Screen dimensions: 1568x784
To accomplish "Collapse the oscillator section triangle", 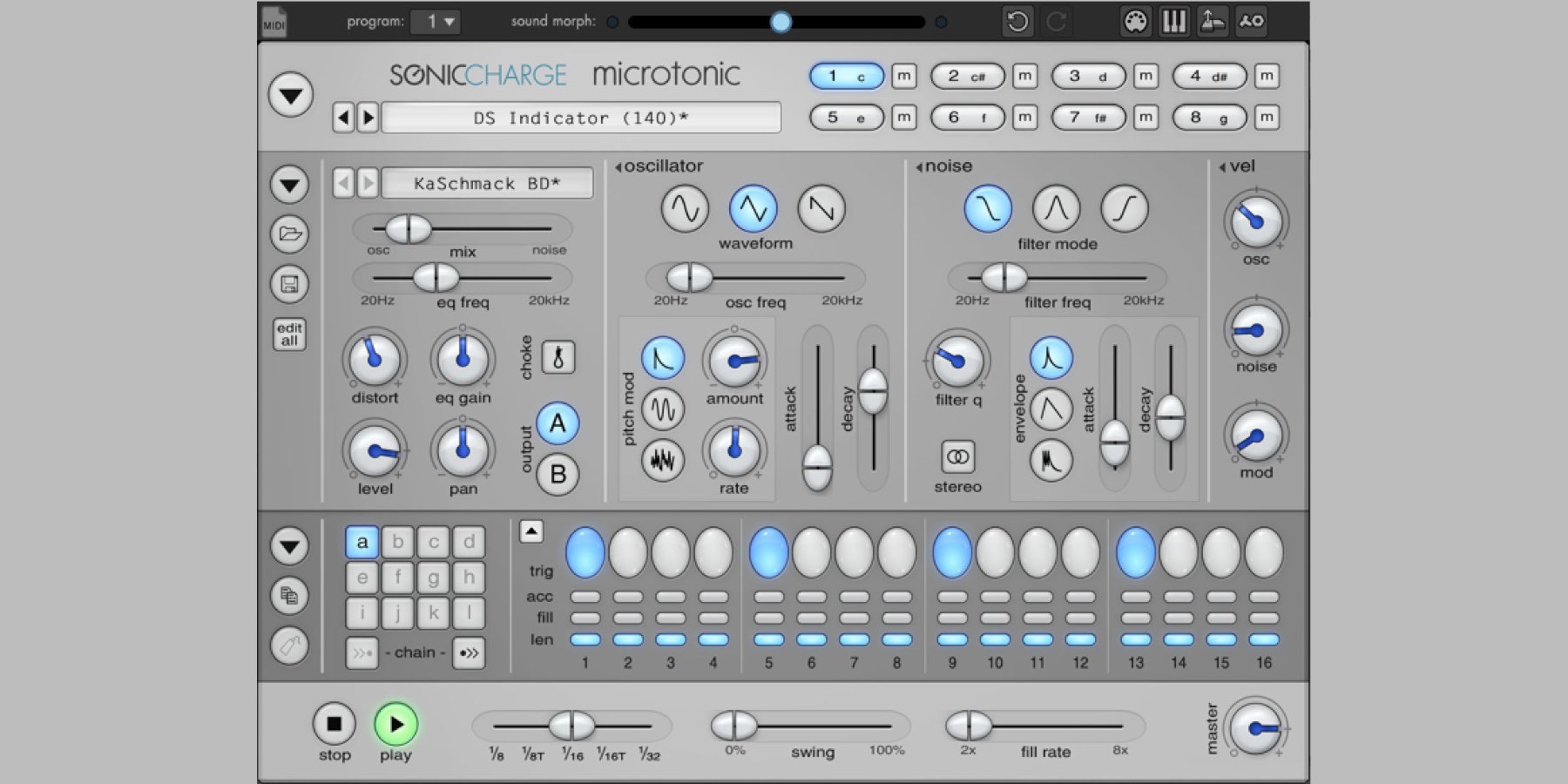I will point(618,167).
